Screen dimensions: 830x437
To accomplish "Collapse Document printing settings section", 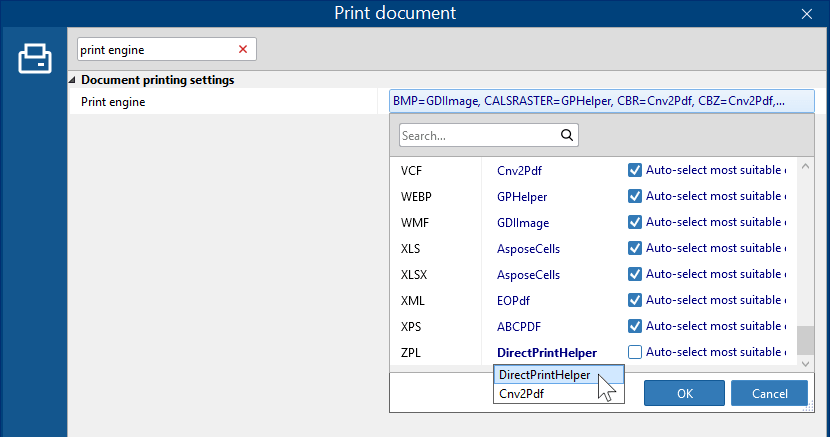I will tap(73, 80).
